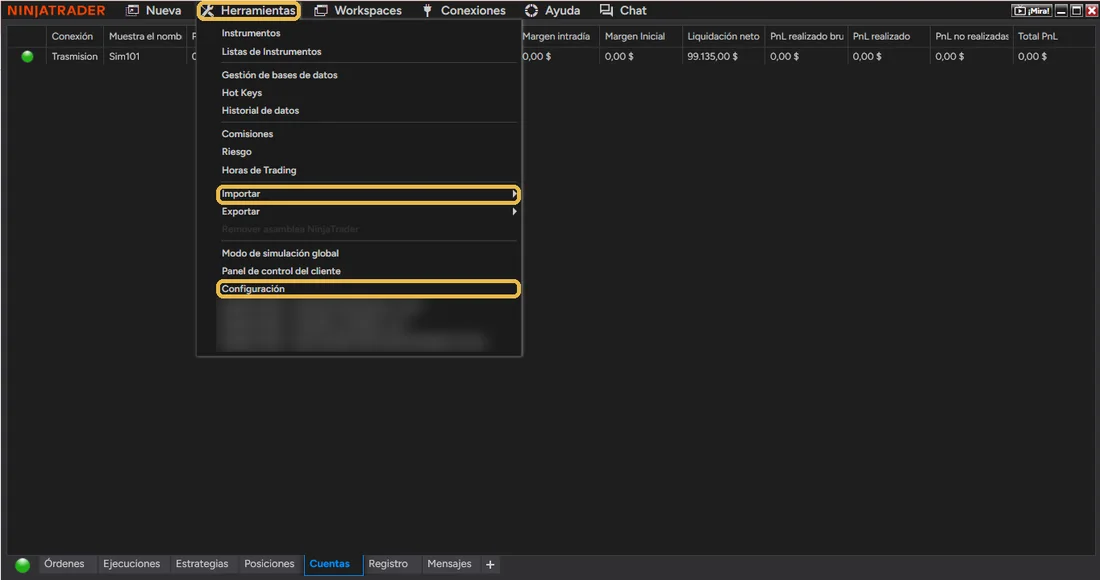Switch to the Mensajes tab
This screenshot has width=1100, height=580.
(x=449, y=564)
